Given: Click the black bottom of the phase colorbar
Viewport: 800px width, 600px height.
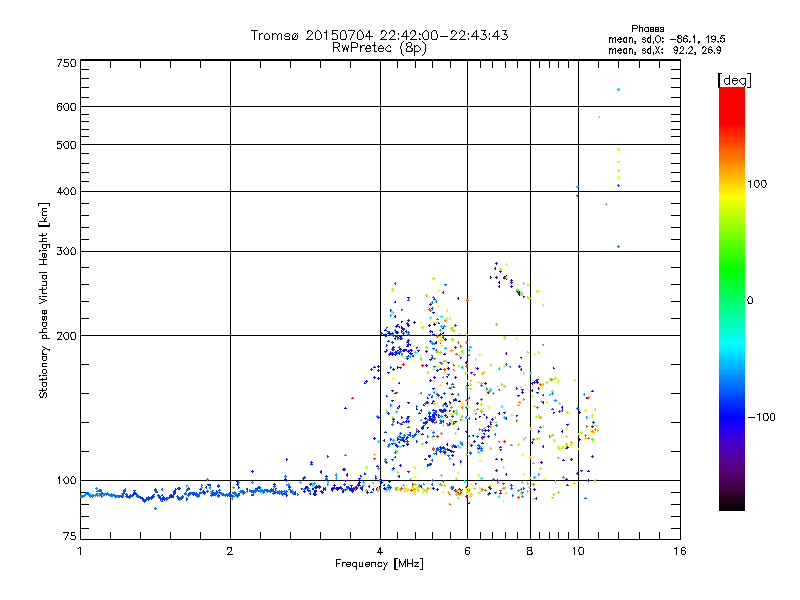Looking at the screenshot, I should tap(732, 504).
